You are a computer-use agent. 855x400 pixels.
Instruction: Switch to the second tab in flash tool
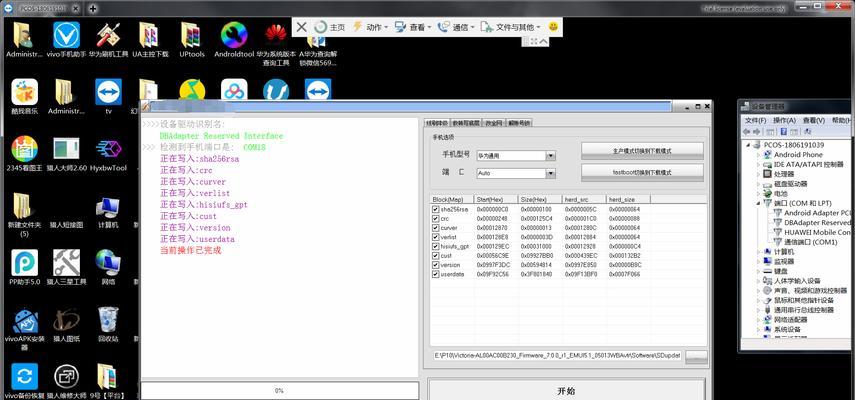click(x=466, y=123)
